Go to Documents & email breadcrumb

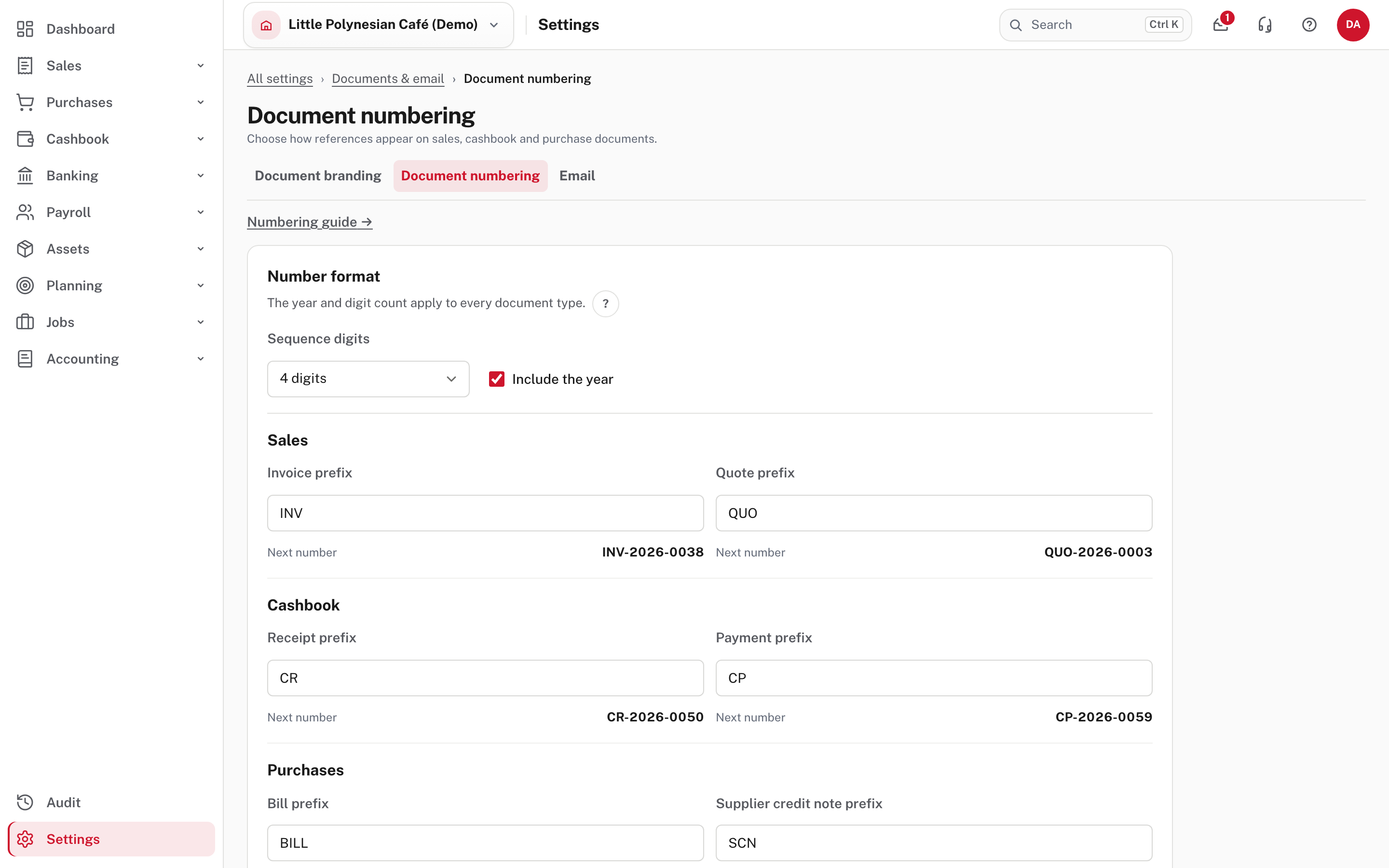[388, 79]
